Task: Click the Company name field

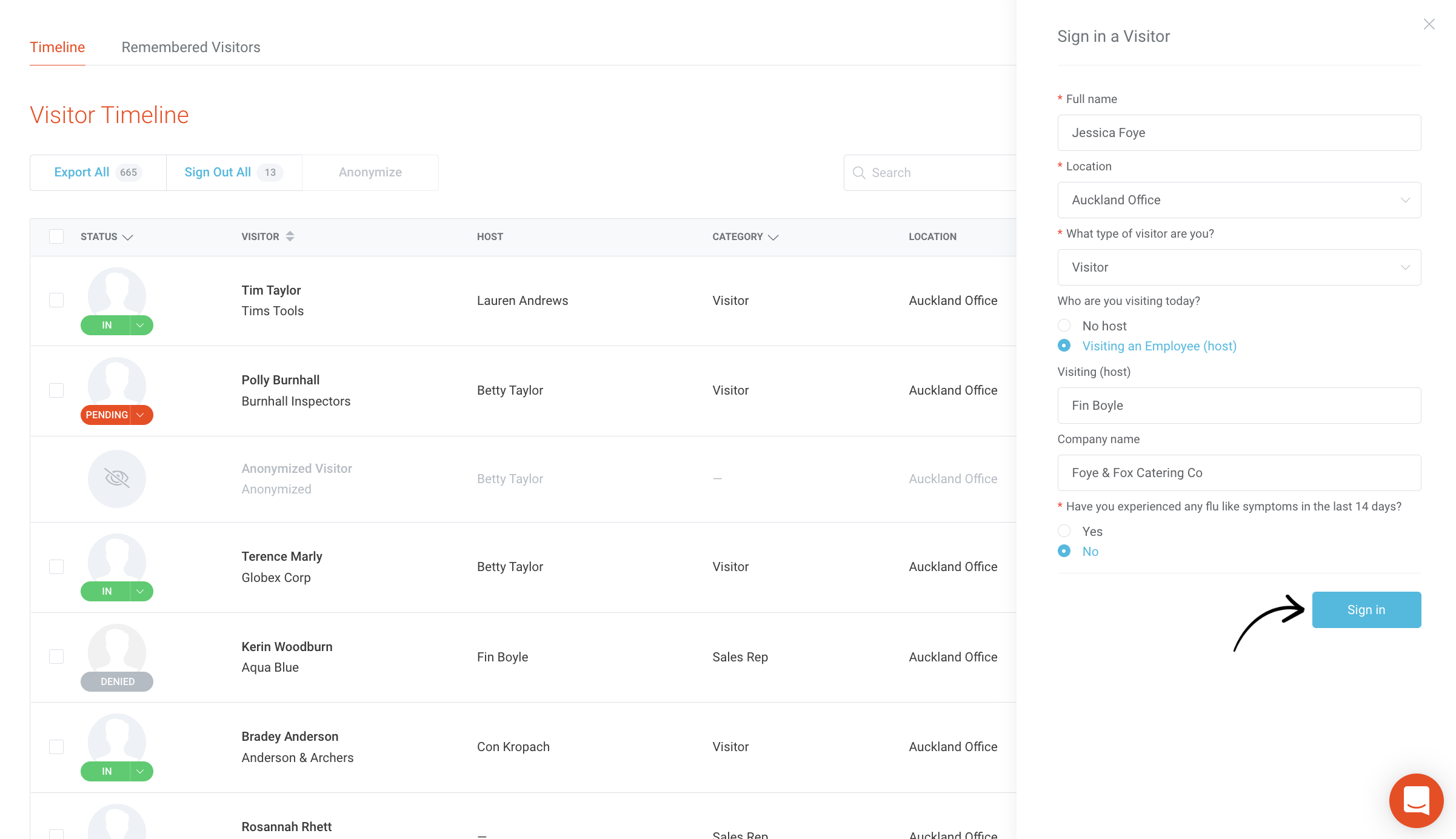Action: click(x=1238, y=473)
